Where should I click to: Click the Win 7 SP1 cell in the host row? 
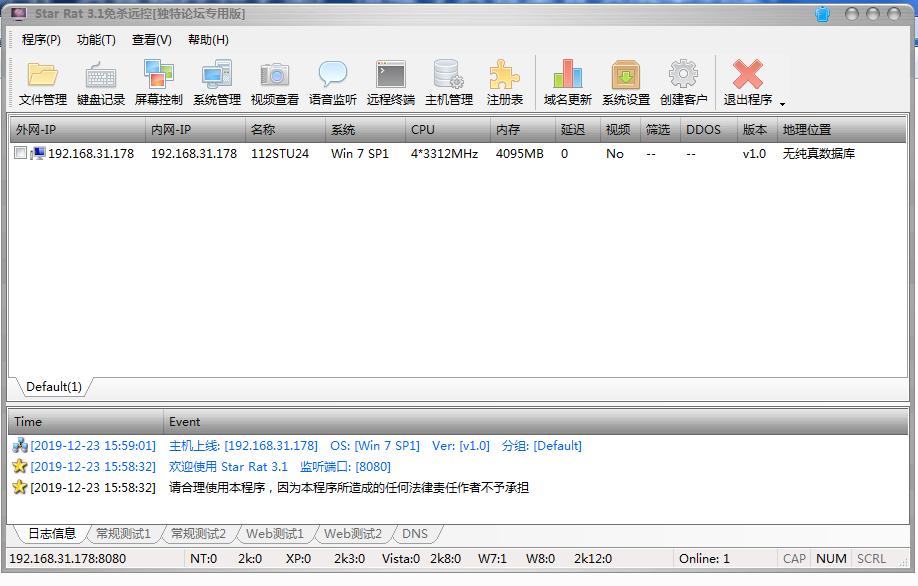(359, 153)
